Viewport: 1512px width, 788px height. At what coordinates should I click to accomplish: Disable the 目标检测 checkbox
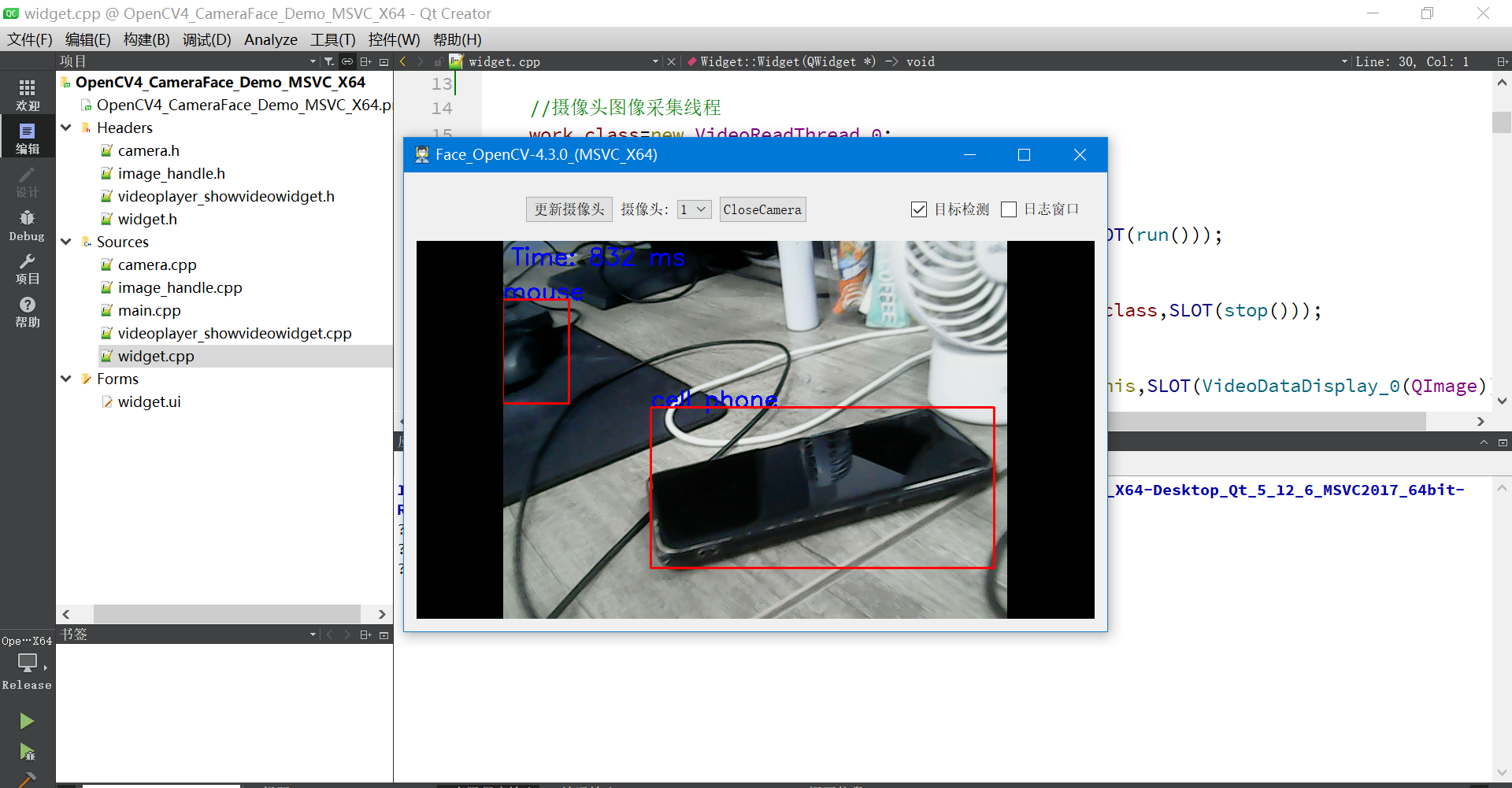click(x=918, y=209)
